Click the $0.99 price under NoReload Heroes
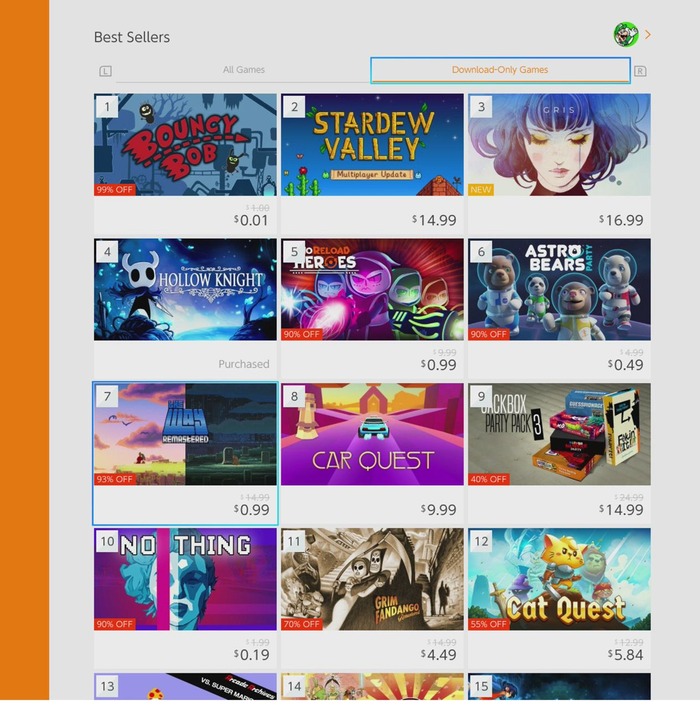This screenshot has width=700, height=709. (438, 365)
